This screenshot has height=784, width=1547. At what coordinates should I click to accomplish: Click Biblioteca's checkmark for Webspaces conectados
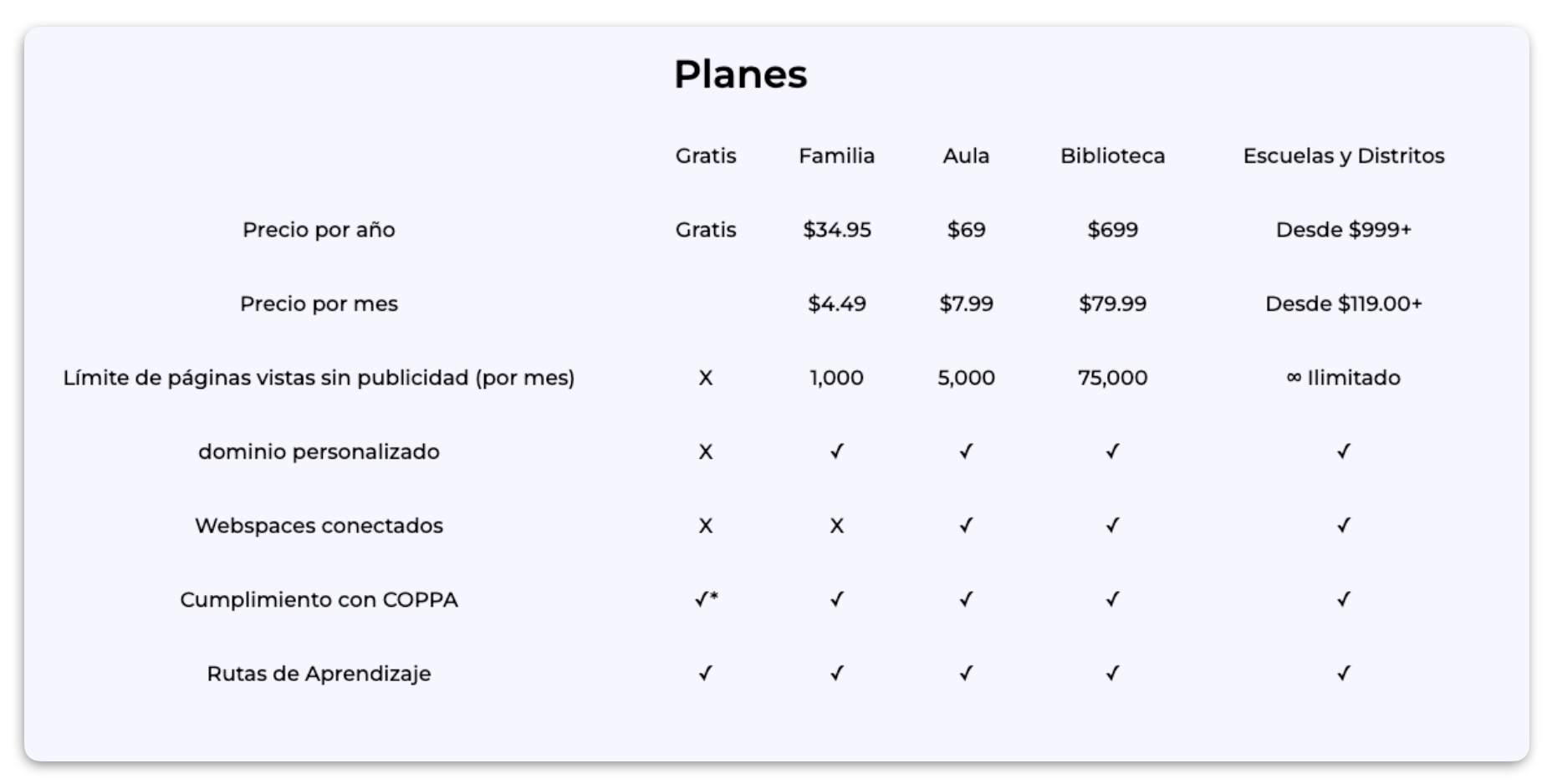(x=1112, y=526)
